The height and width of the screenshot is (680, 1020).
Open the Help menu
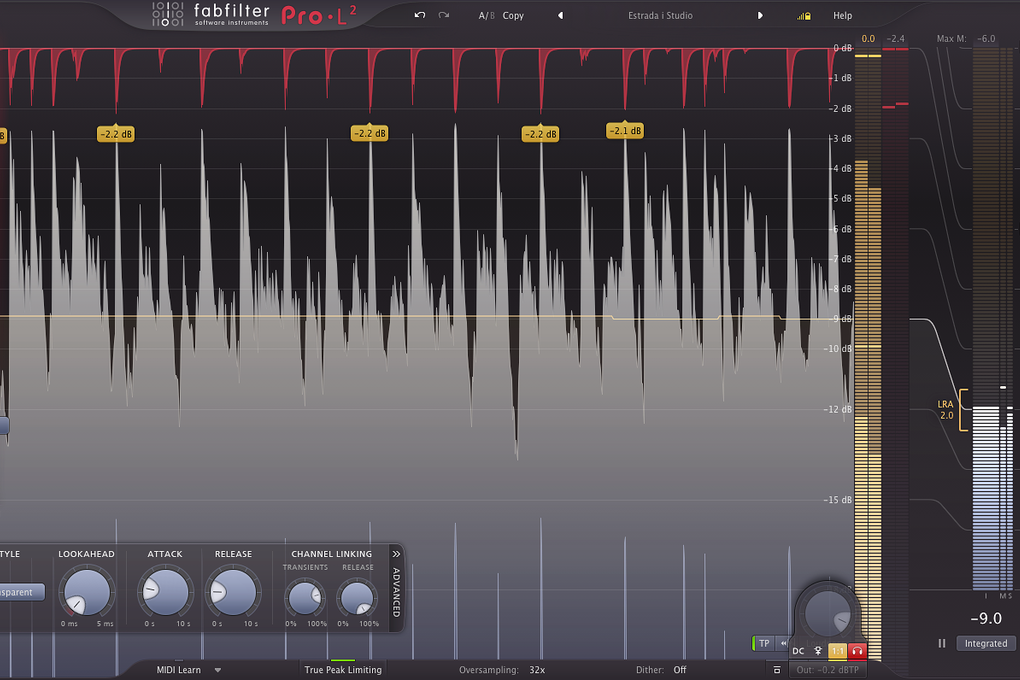[842, 16]
